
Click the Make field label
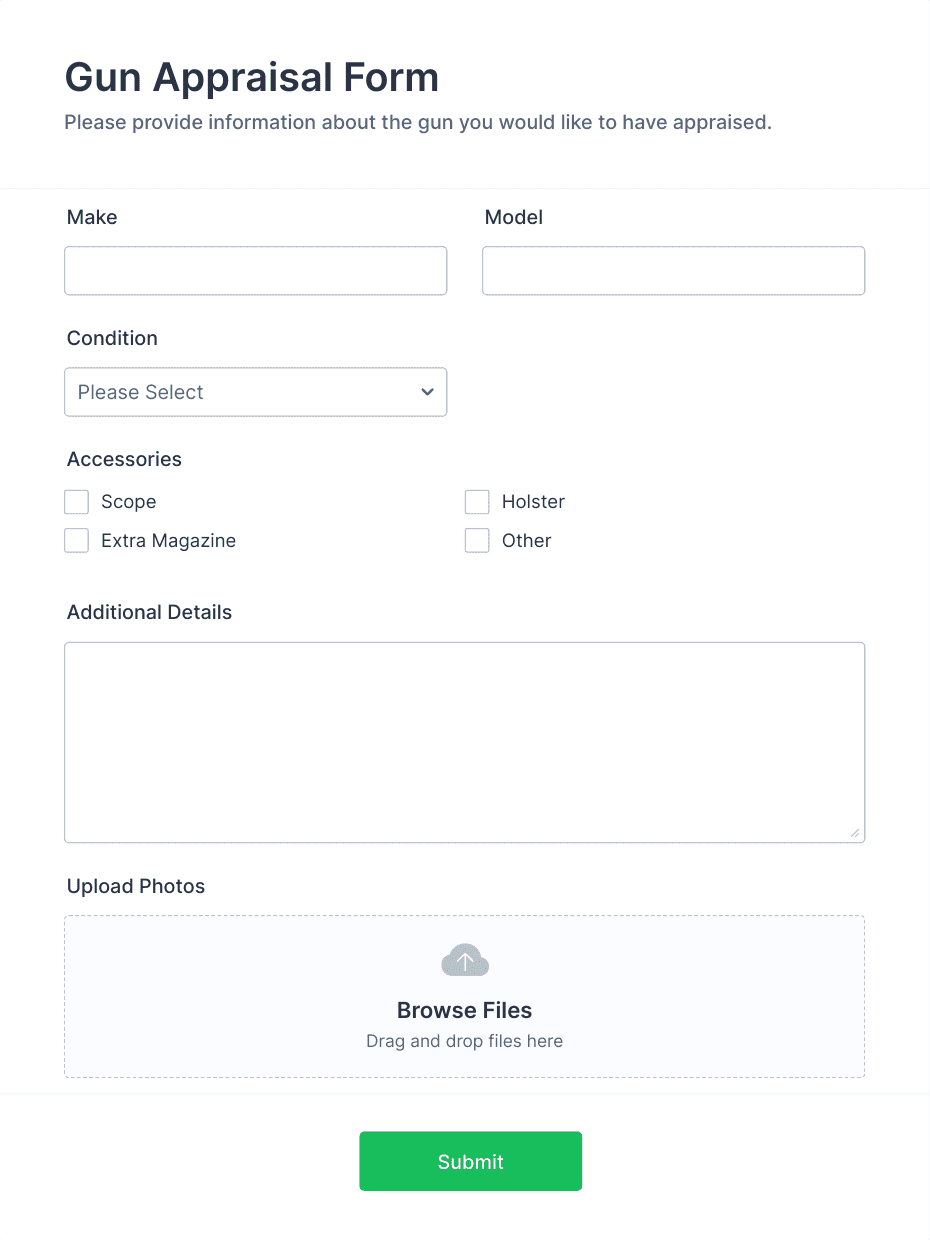(92, 217)
